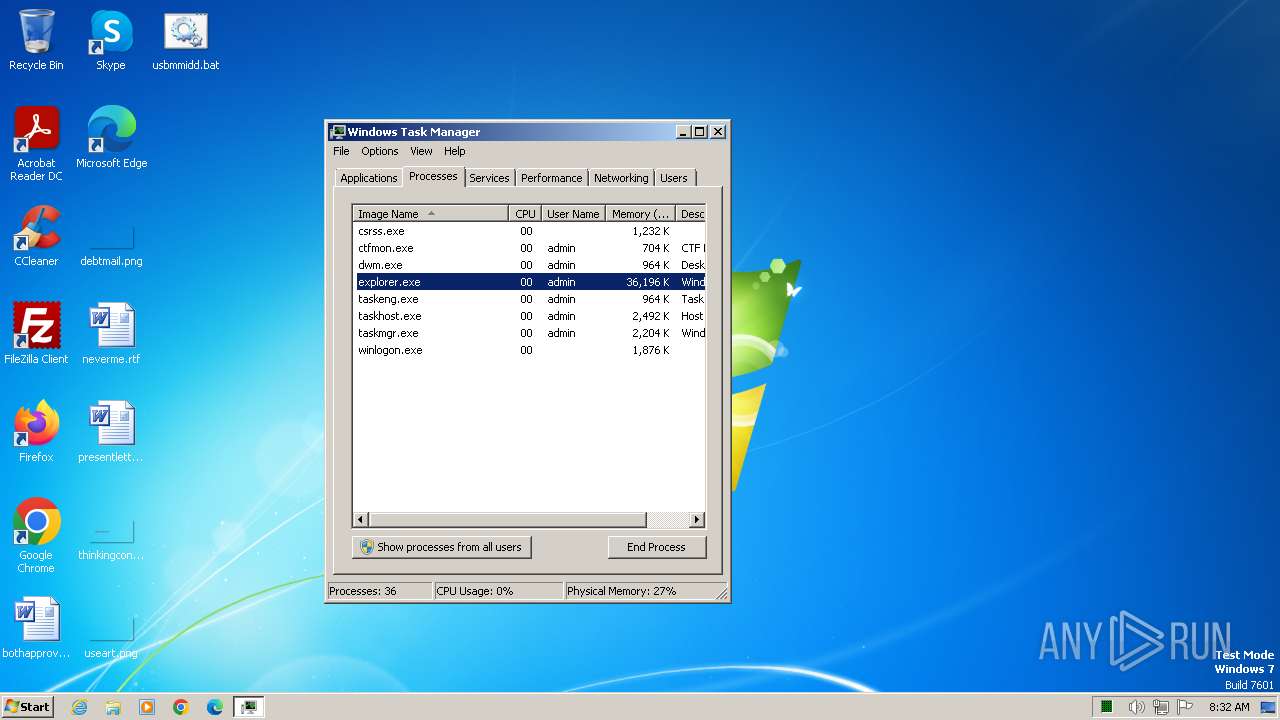1280x720 pixels.
Task: Click the Show desktop tray button
Action: coord(1268,707)
